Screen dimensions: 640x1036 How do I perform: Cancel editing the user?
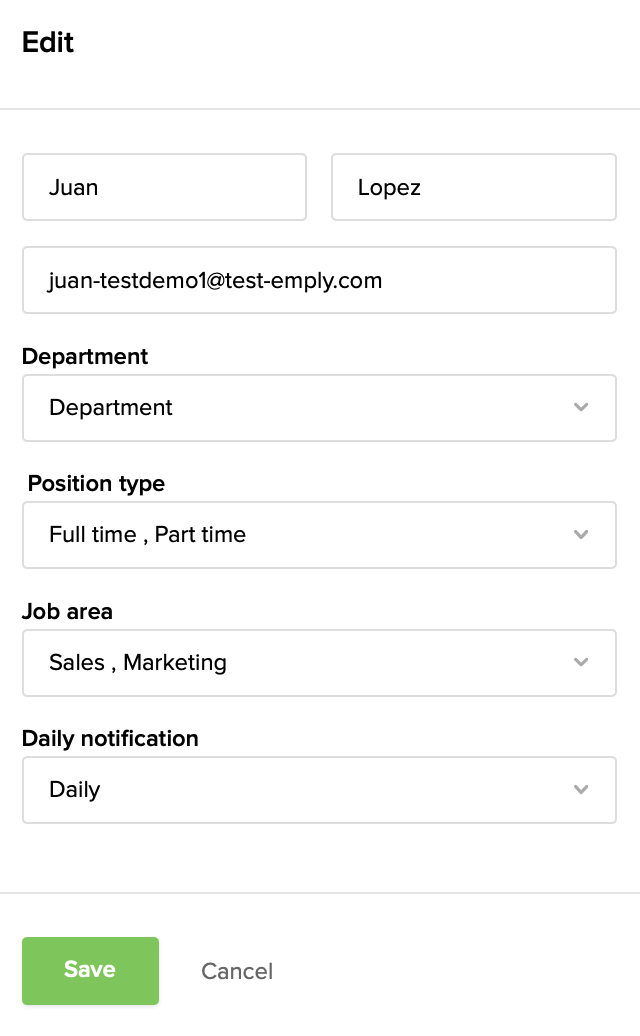click(x=237, y=971)
